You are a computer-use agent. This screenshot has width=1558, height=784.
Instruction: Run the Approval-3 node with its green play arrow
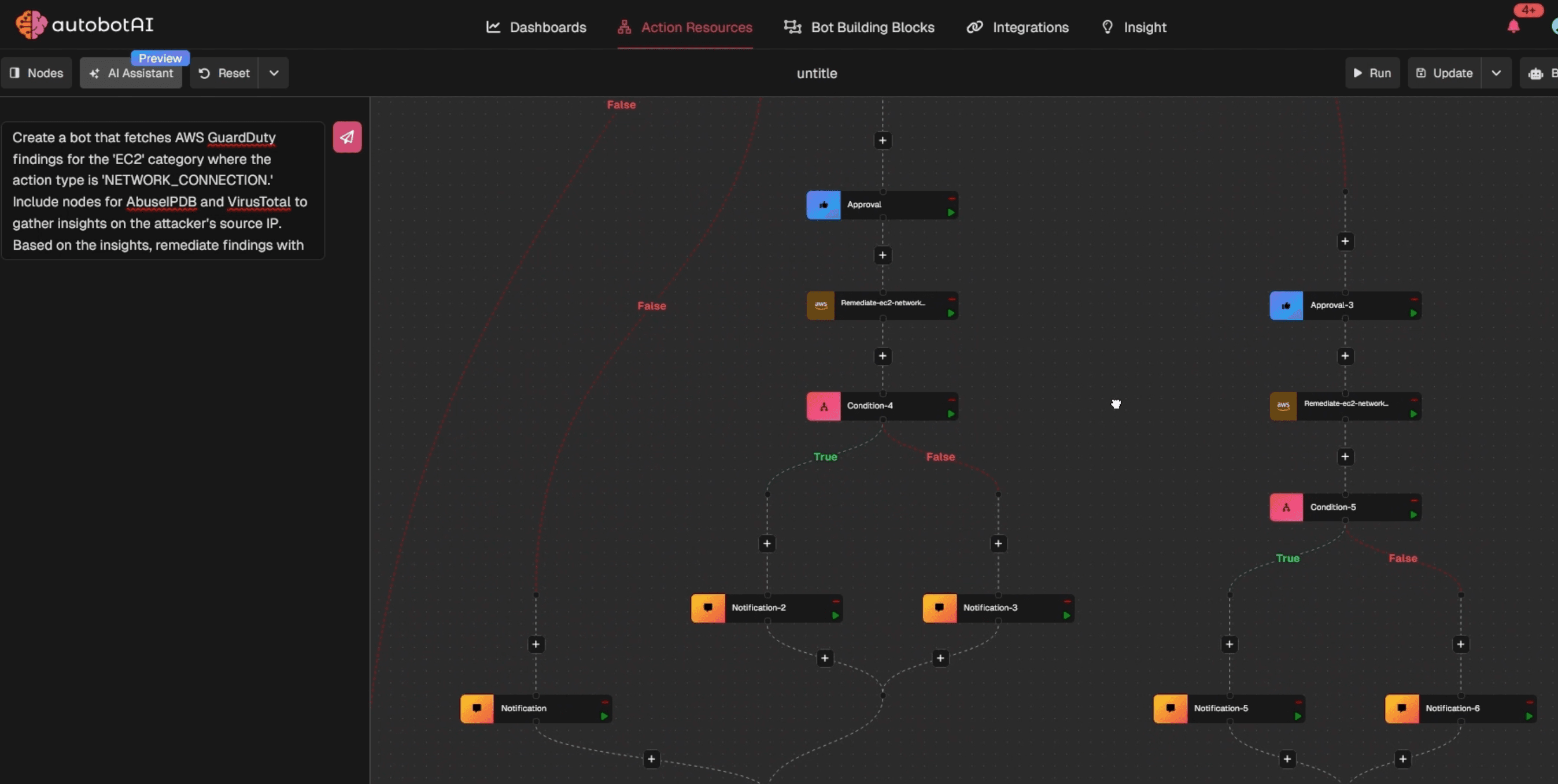1413,314
